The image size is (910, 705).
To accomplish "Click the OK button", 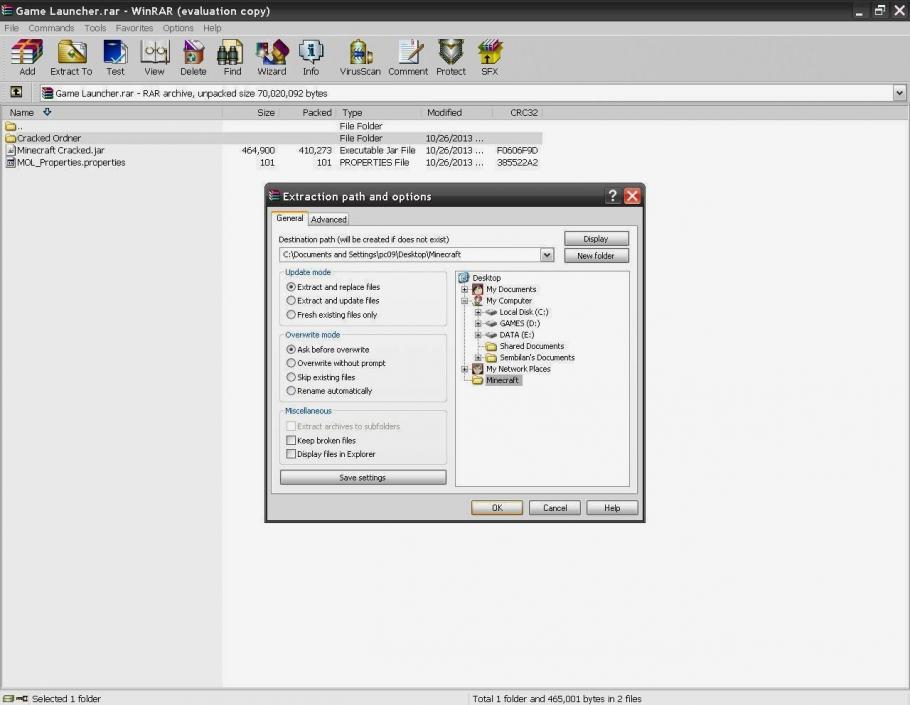I will [x=497, y=508].
